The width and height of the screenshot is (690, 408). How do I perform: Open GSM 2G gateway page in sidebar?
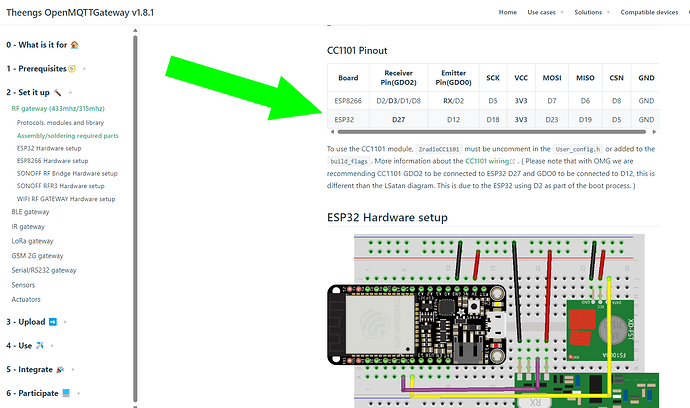[37, 256]
